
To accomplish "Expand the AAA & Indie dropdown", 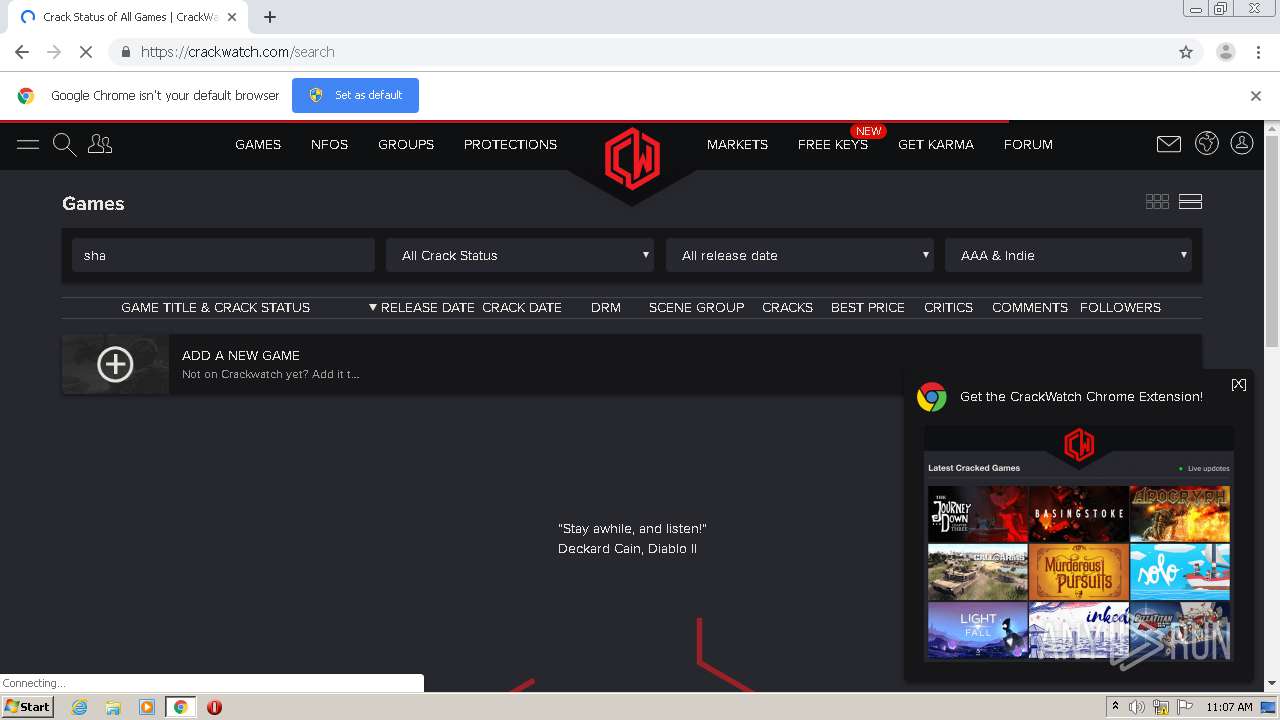I will coord(1068,255).
